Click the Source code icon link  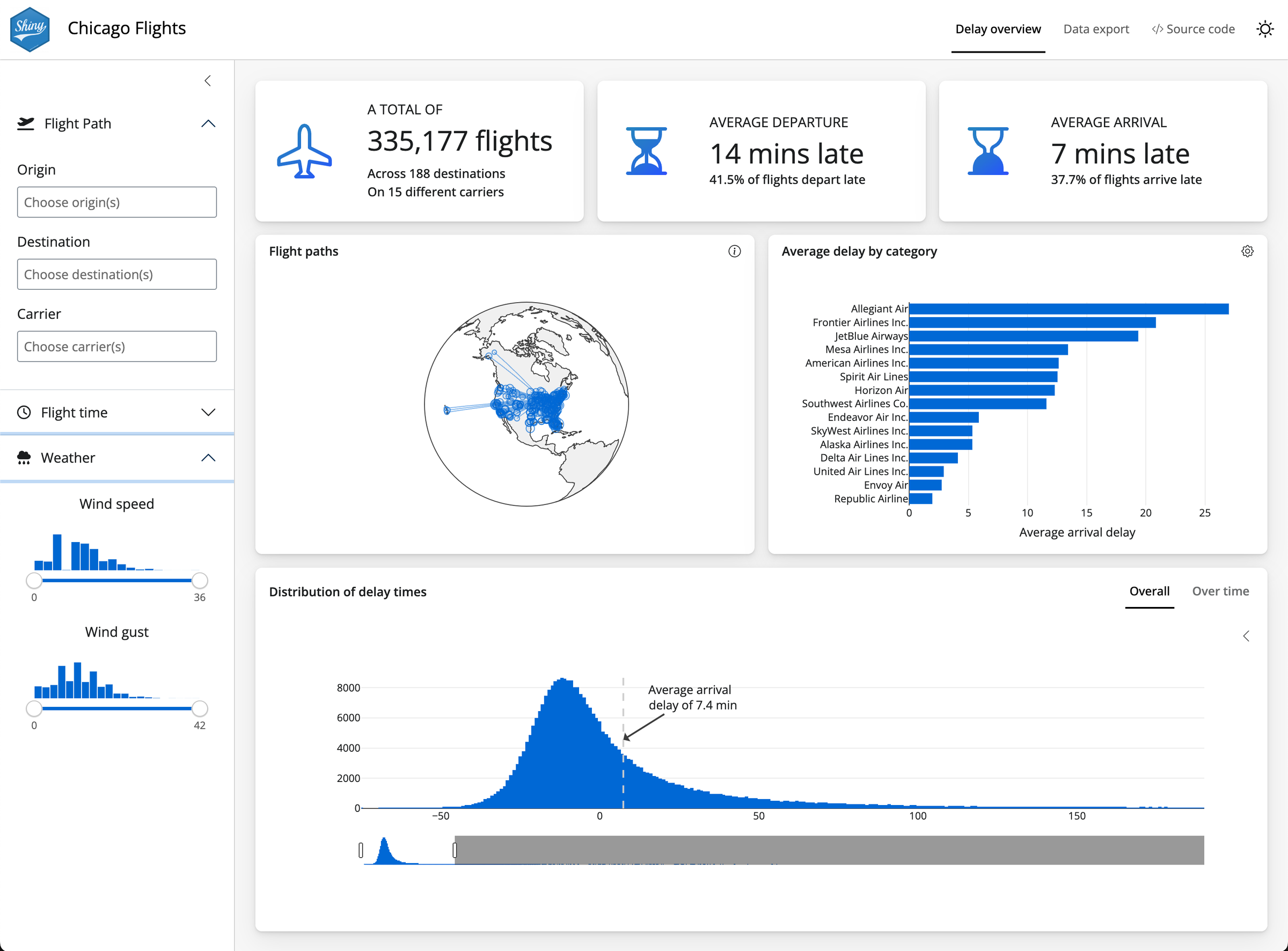click(x=1158, y=29)
